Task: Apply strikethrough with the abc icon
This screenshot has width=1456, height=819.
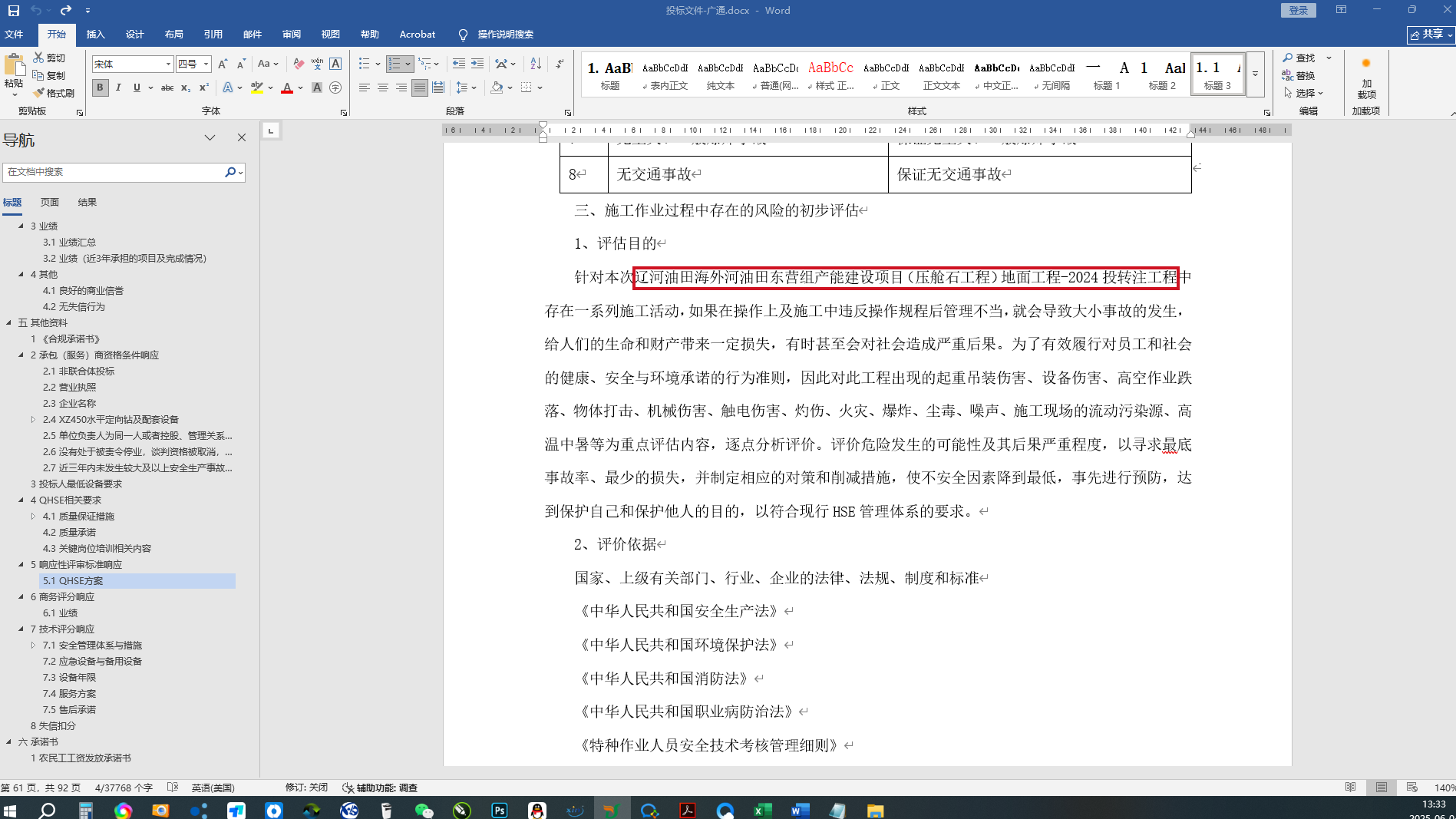Action: pyautogui.click(x=167, y=88)
